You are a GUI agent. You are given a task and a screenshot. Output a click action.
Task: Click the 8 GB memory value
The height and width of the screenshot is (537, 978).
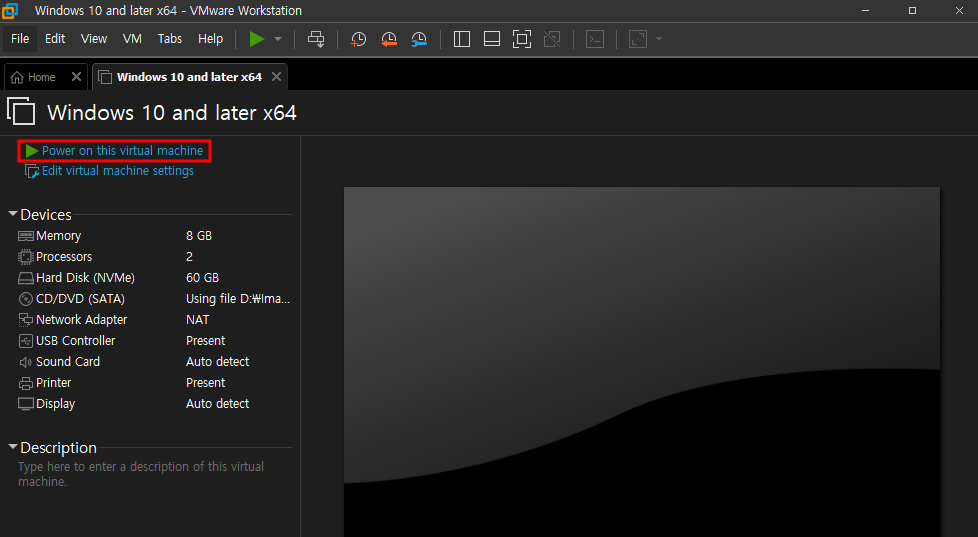point(199,236)
